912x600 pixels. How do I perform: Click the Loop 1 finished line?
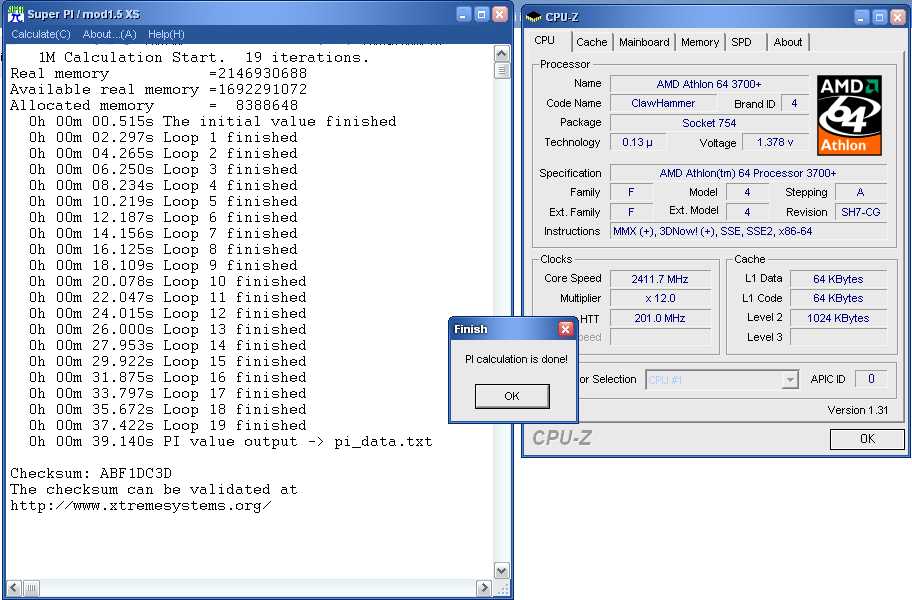(163, 138)
